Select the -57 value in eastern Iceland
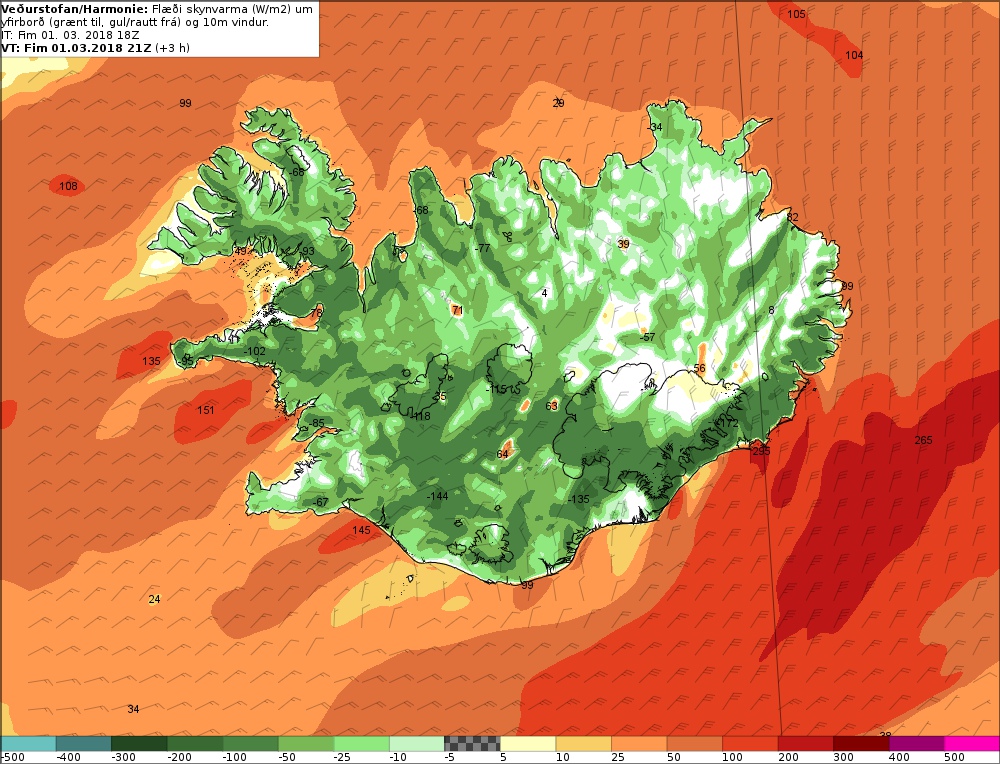 point(647,337)
